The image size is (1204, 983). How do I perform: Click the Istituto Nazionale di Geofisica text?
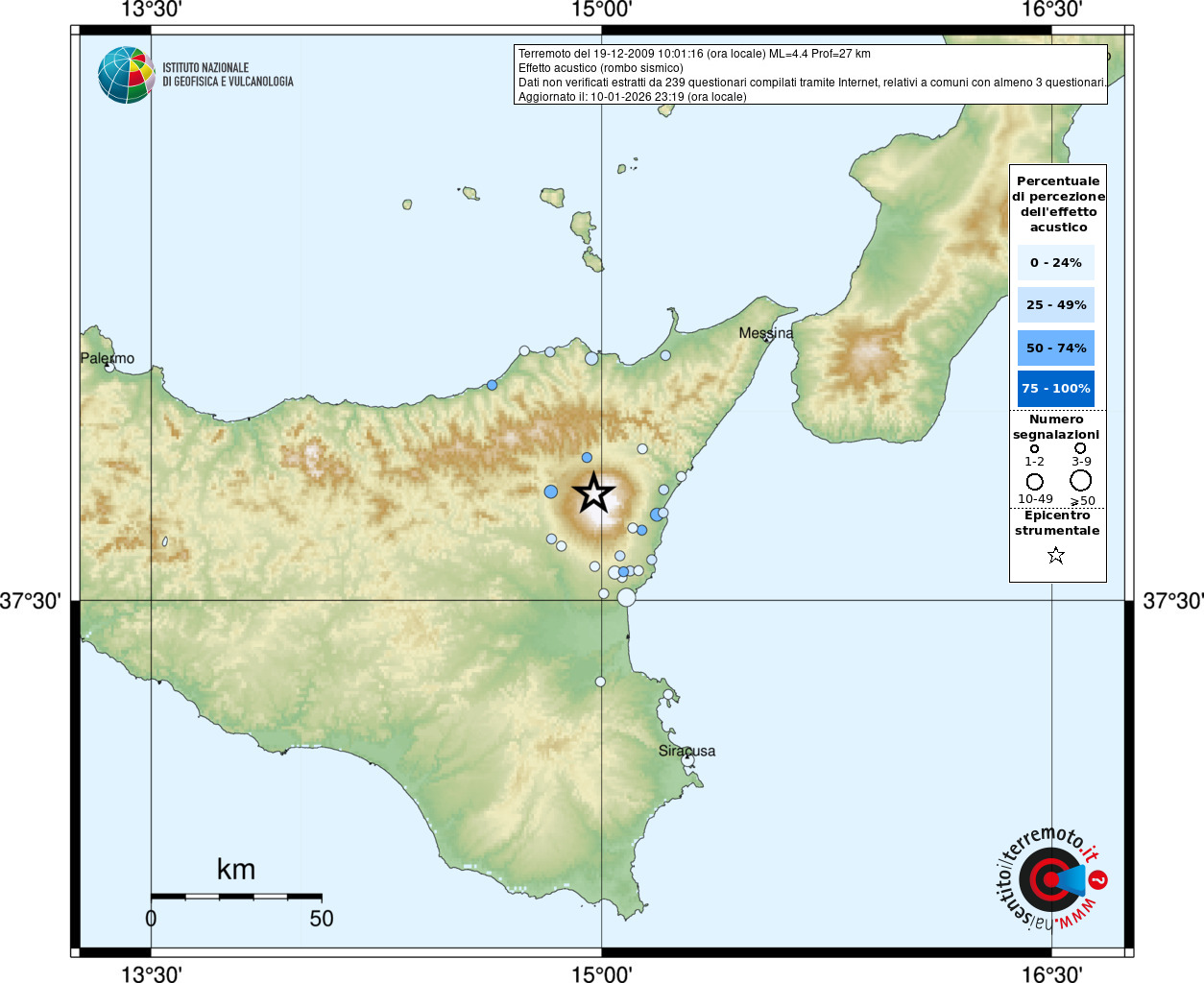click(x=228, y=75)
